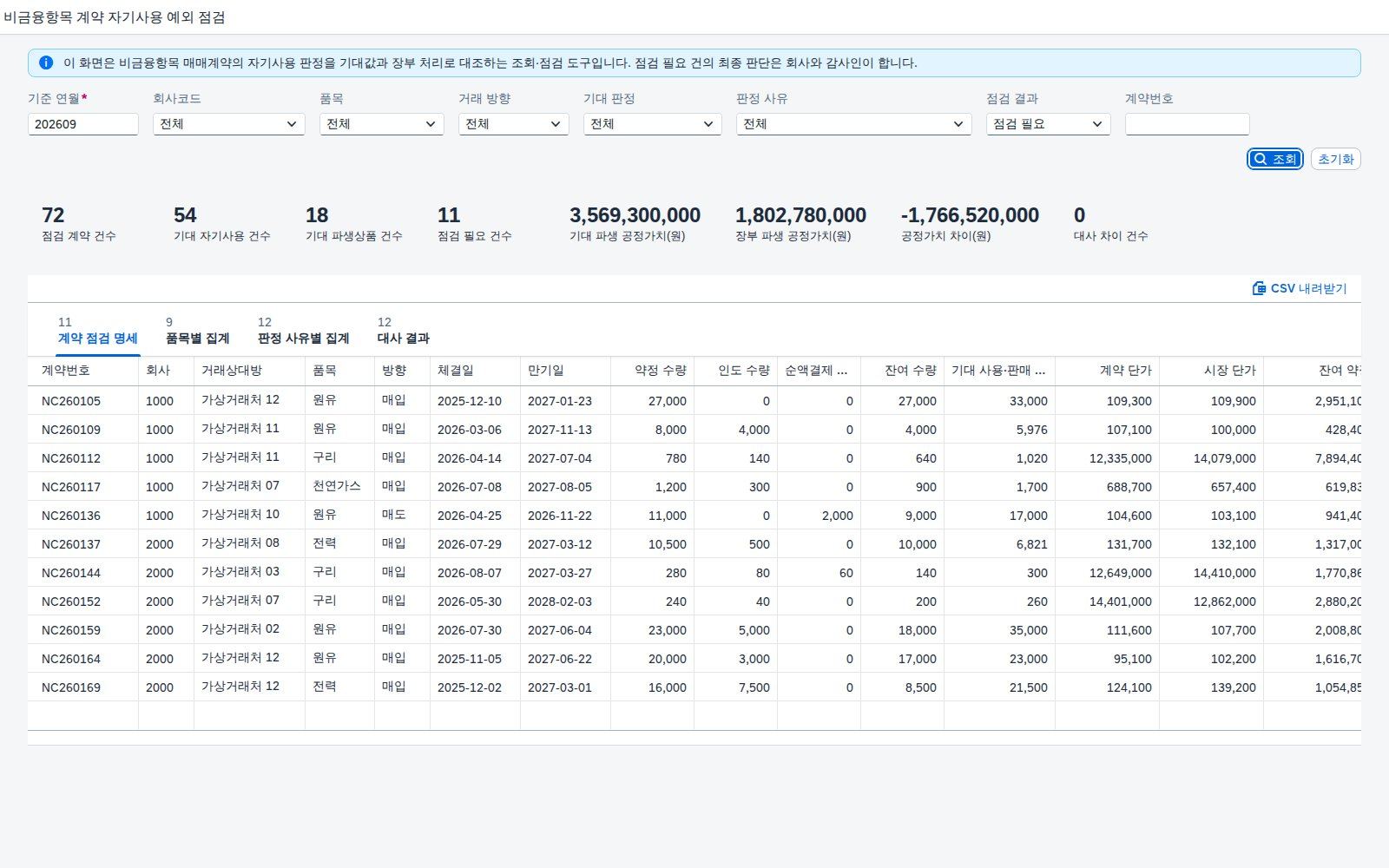Select the NC260169 contract row

(x=694, y=687)
